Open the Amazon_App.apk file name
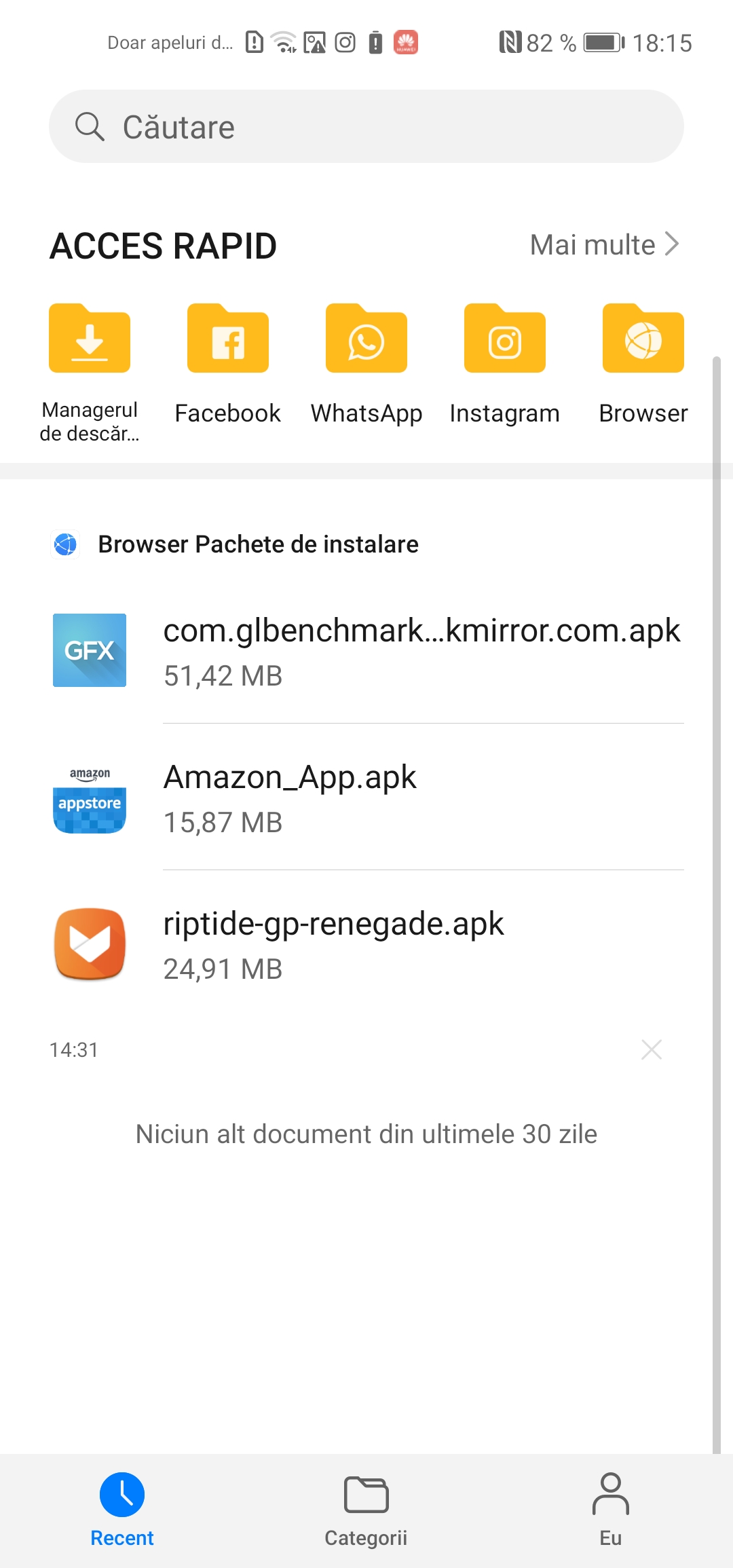The height and width of the screenshot is (1568, 733). (290, 778)
